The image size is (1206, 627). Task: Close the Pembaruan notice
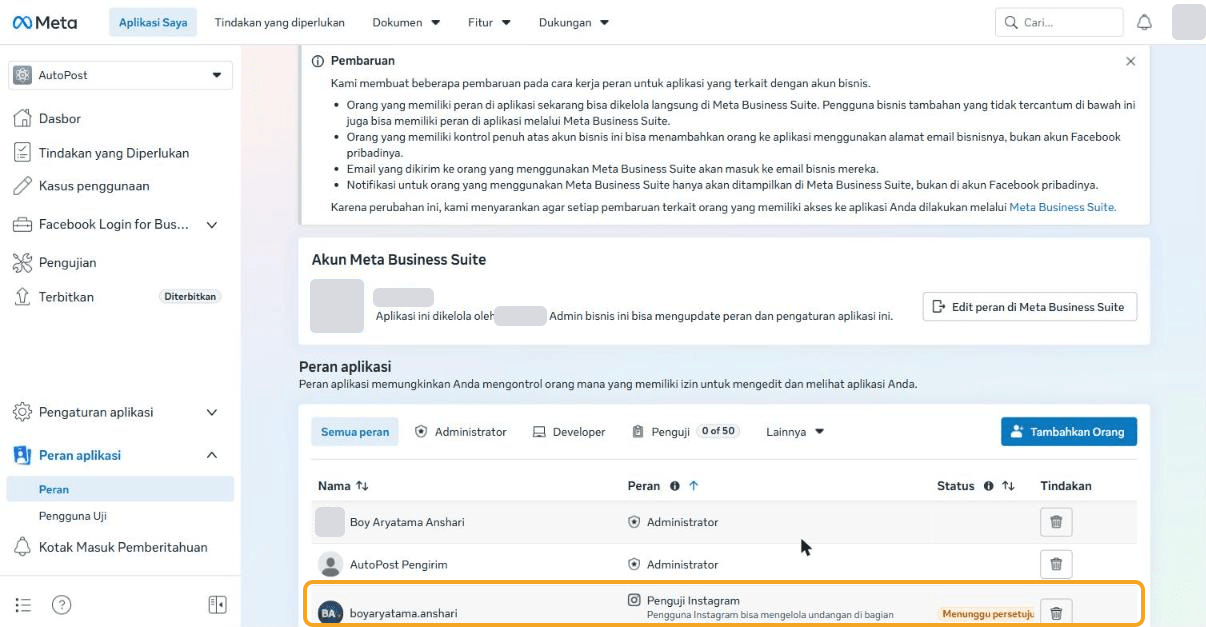click(1131, 61)
